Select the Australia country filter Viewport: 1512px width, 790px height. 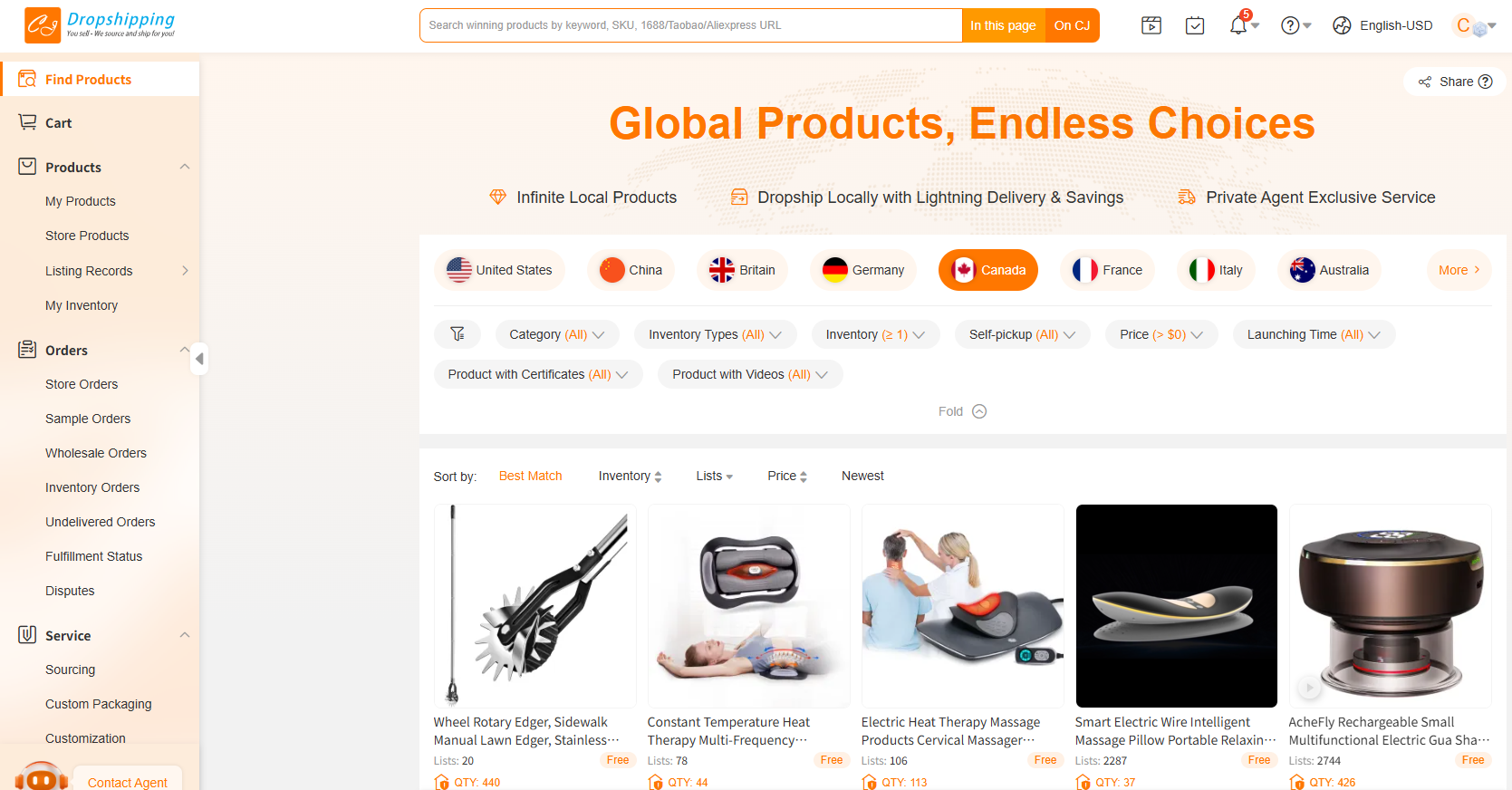(1329, 270)
